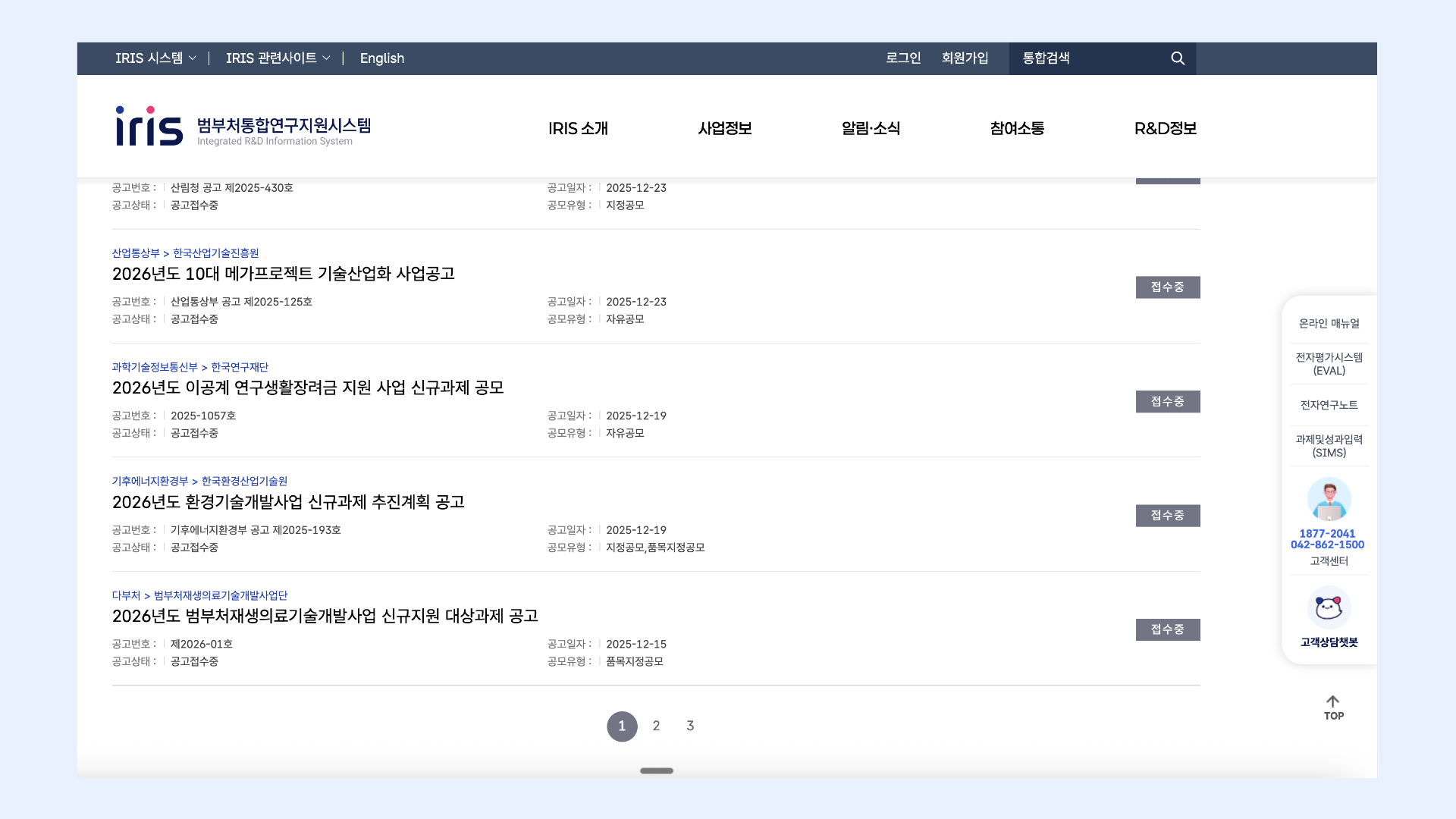Open 온라인 매뉴얼 in side panel
Viewport: 1456px width, 819px height.
click(x=1329, y=324)
